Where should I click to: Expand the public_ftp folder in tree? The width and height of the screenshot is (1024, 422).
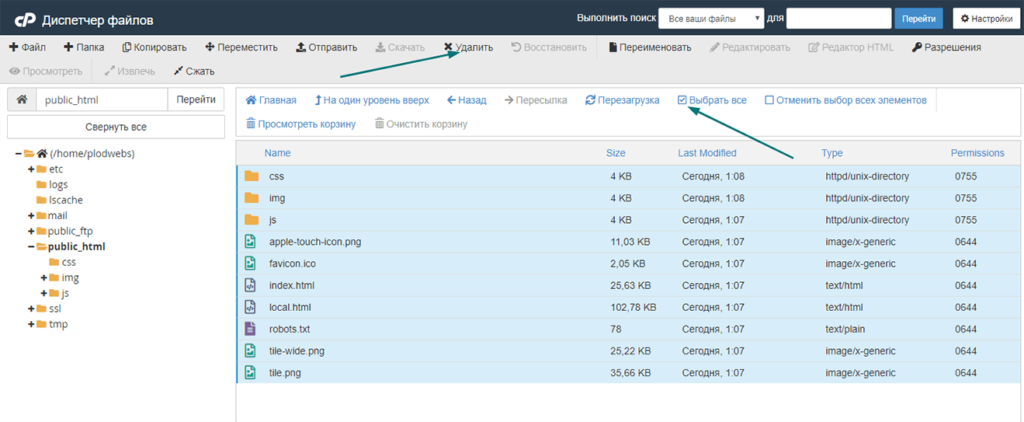31,231
